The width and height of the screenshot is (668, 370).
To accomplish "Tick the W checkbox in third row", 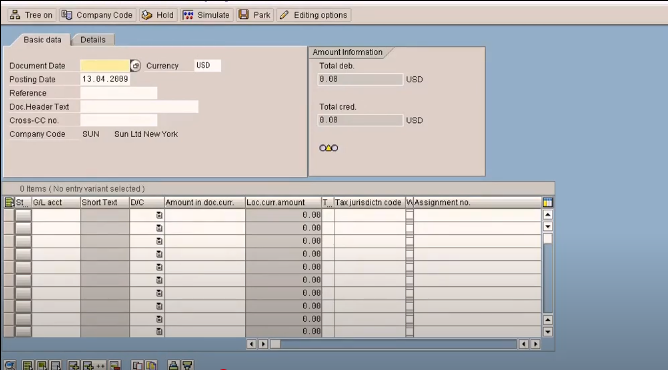I will (x=409, y=241).
